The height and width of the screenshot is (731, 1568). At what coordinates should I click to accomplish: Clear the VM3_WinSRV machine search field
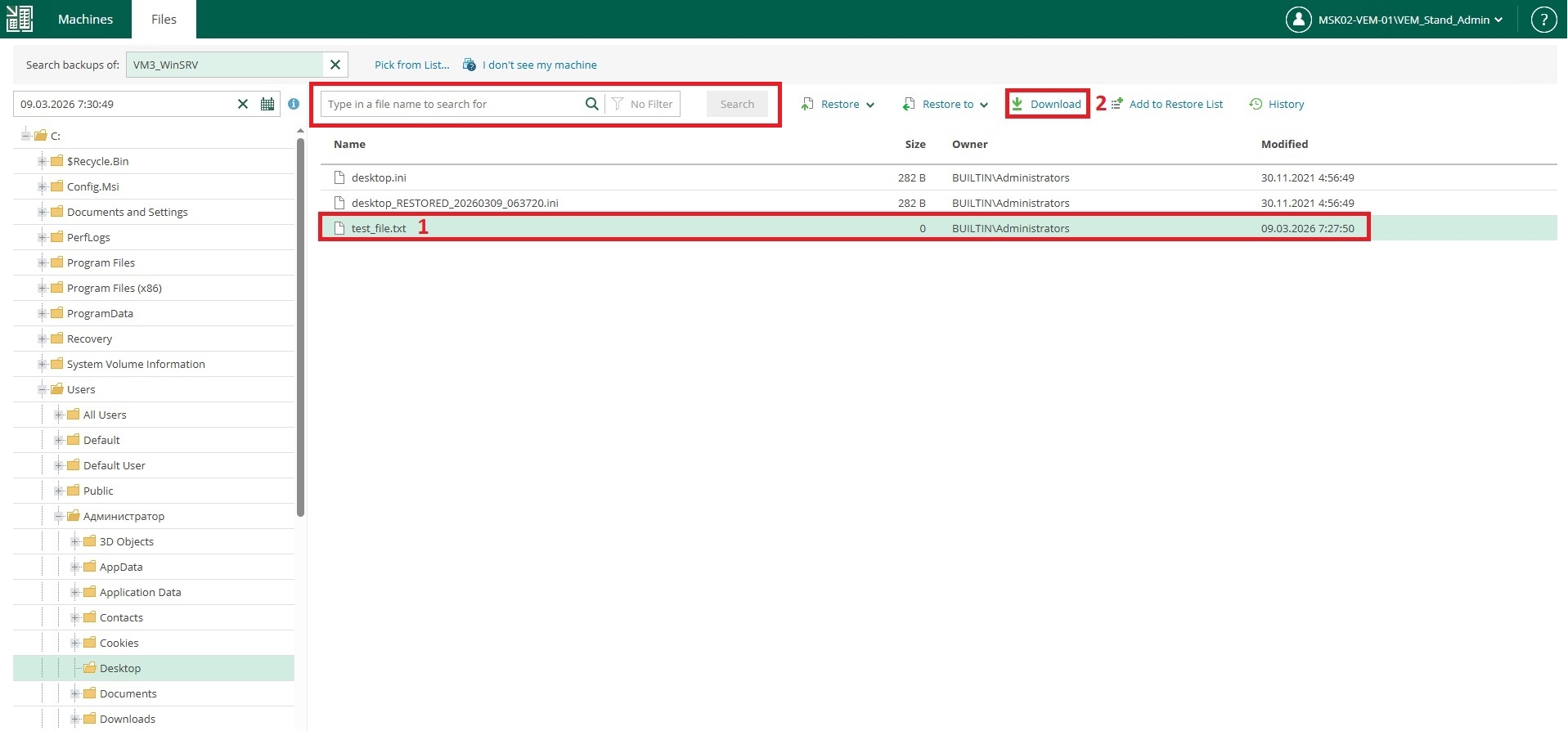(335, 65)
